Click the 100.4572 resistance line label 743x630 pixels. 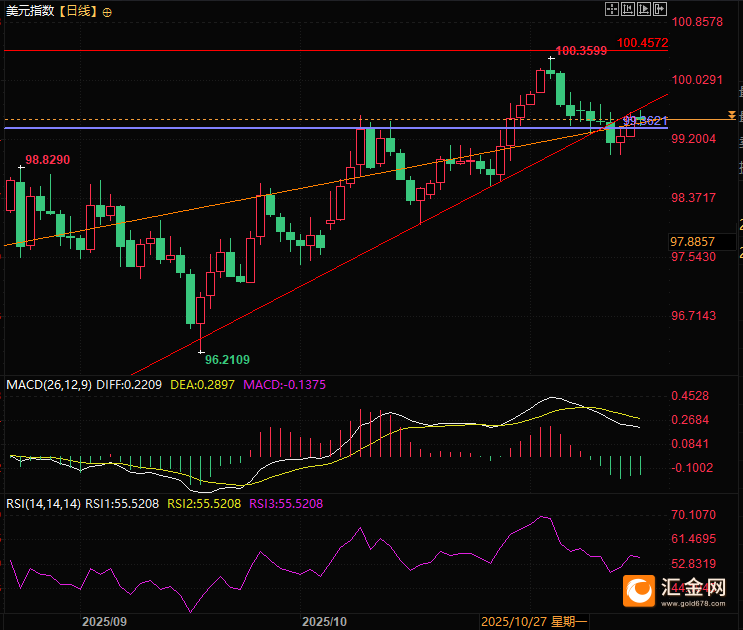pos(643,43)
